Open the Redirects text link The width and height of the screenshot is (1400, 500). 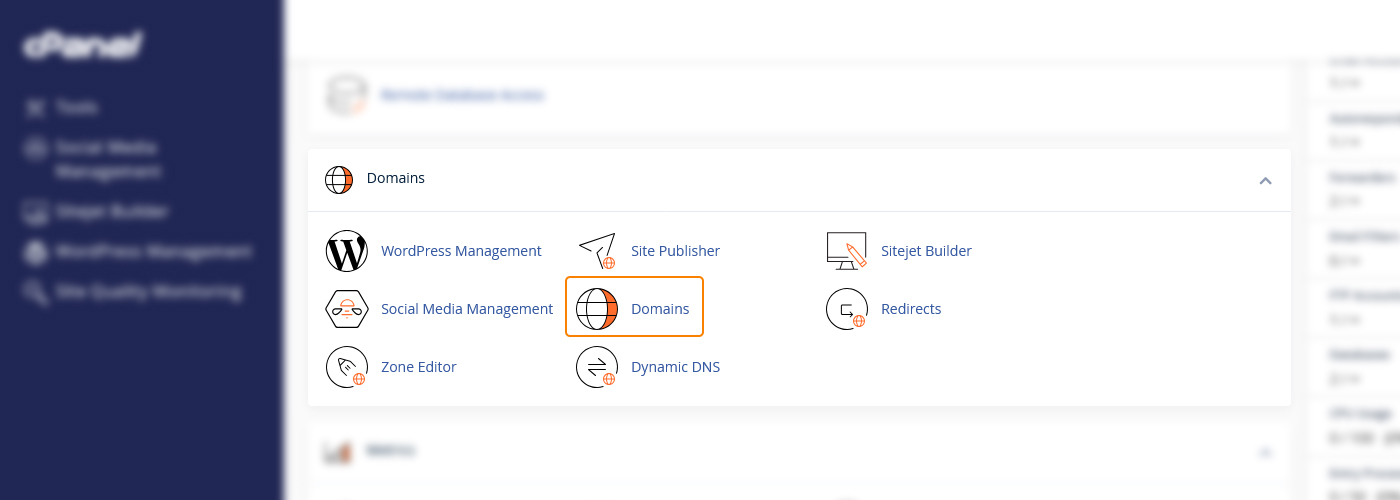click(910, 309)
